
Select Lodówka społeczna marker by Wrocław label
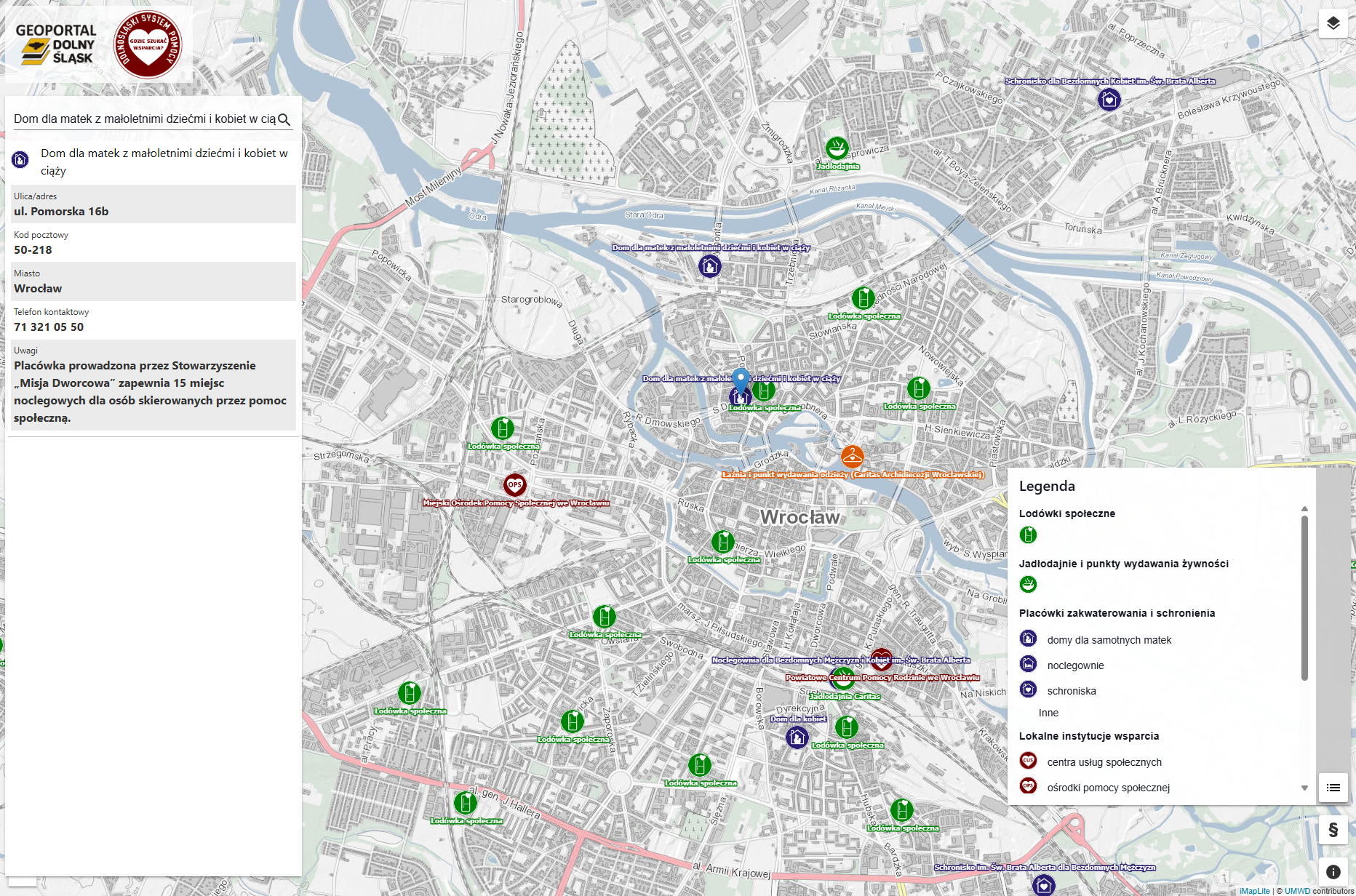pos(723,542)
